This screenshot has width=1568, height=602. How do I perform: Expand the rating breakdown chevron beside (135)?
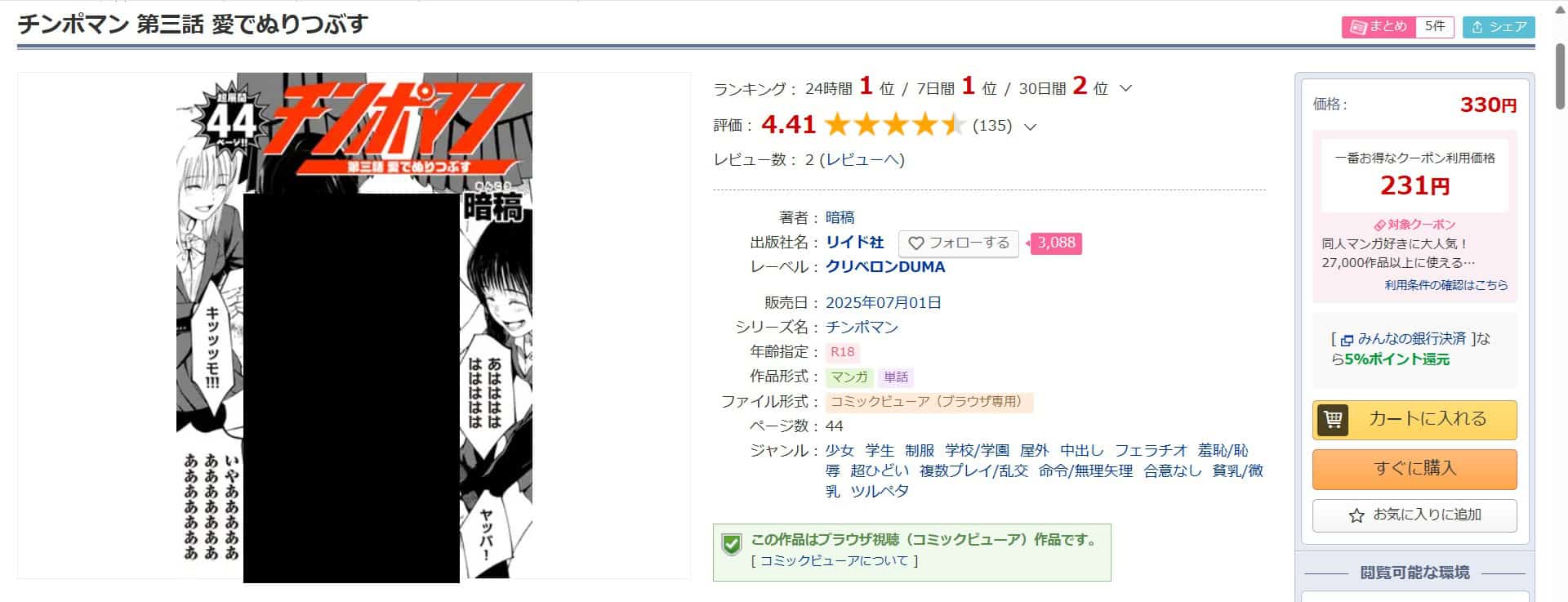click(1030, 127)
